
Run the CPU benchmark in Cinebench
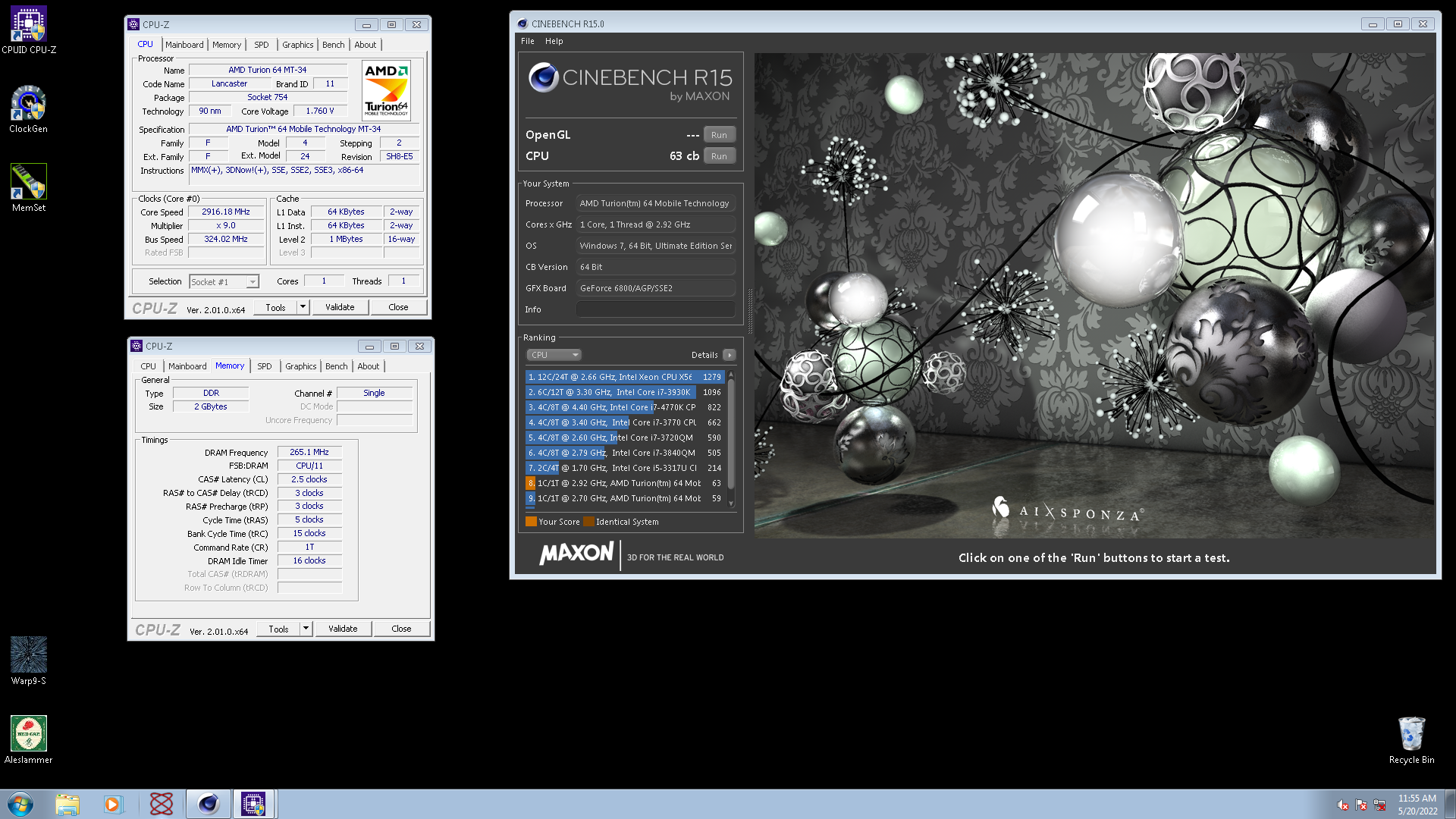click(x=719, y=156)
